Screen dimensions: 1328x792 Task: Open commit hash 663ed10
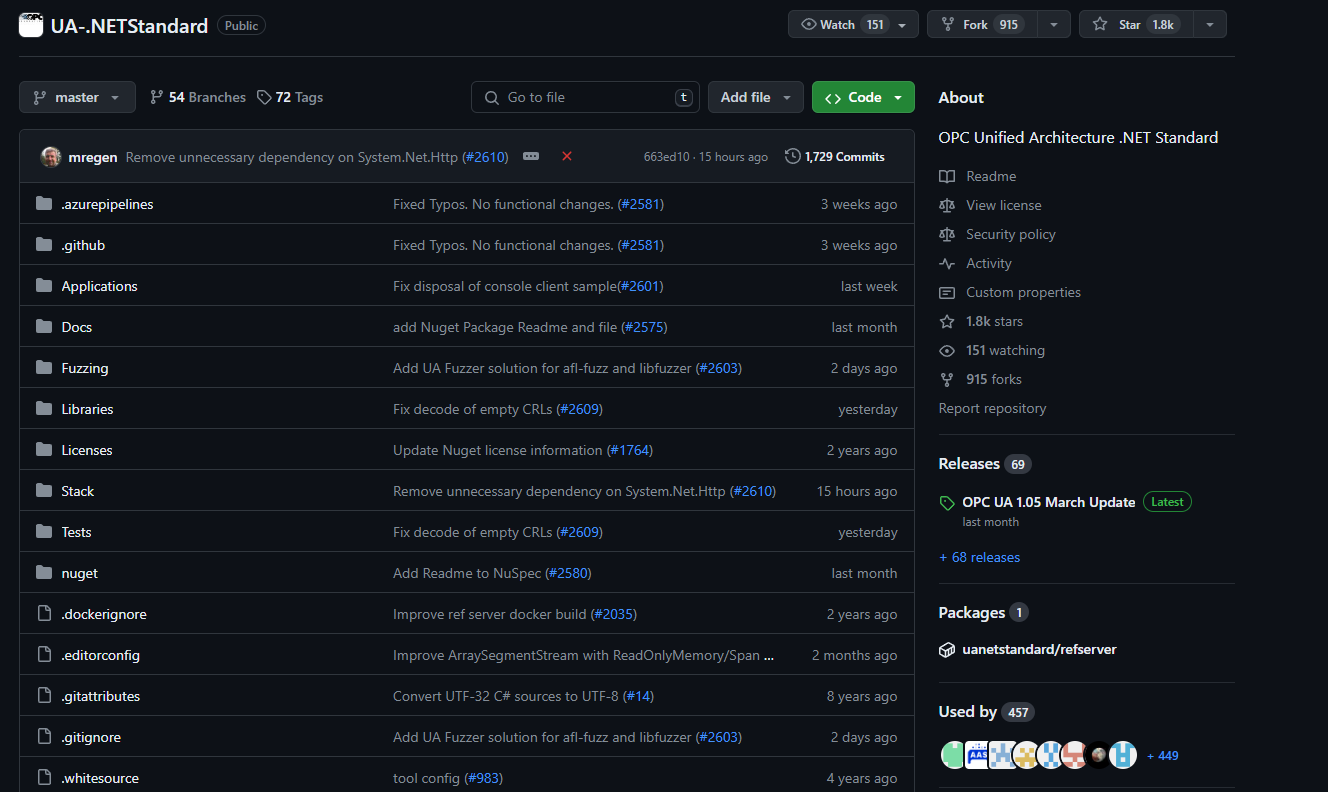click(666, 157)
